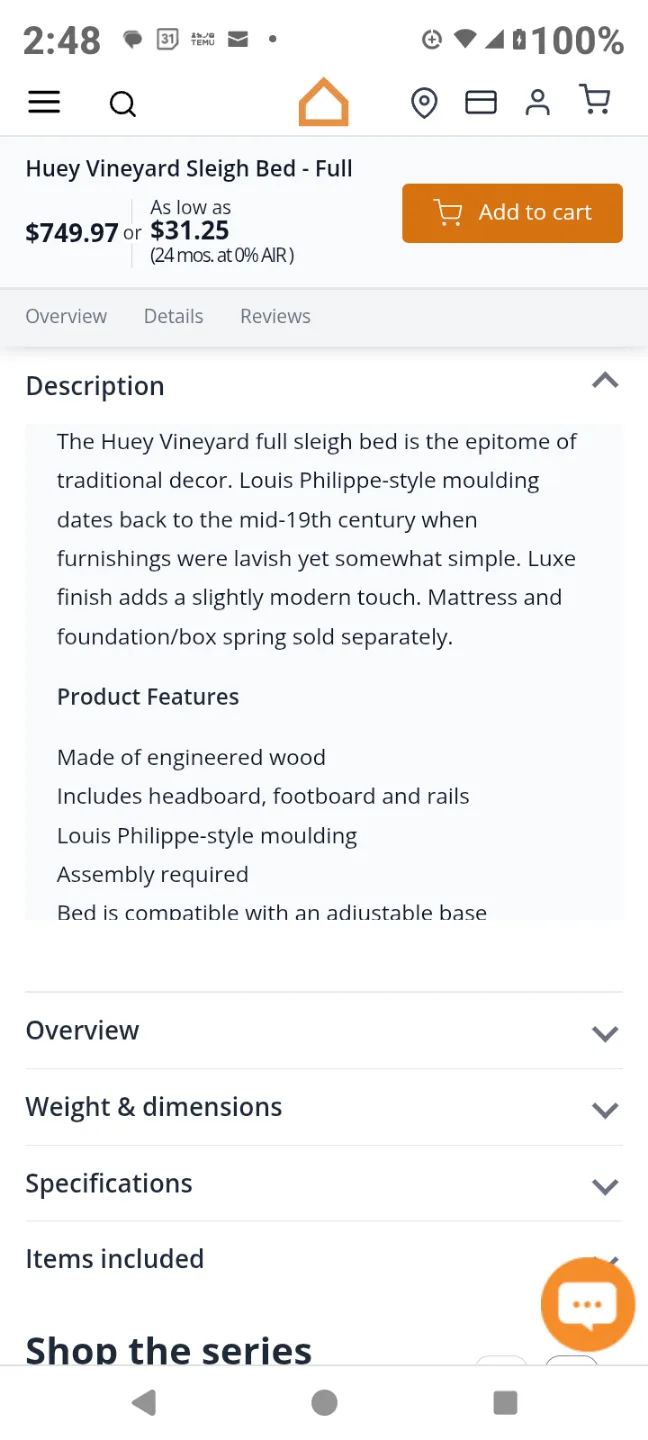The height and width of the screenshot is (1440, 648).
Task: Open the shopping cart icon
Action: 595,100
